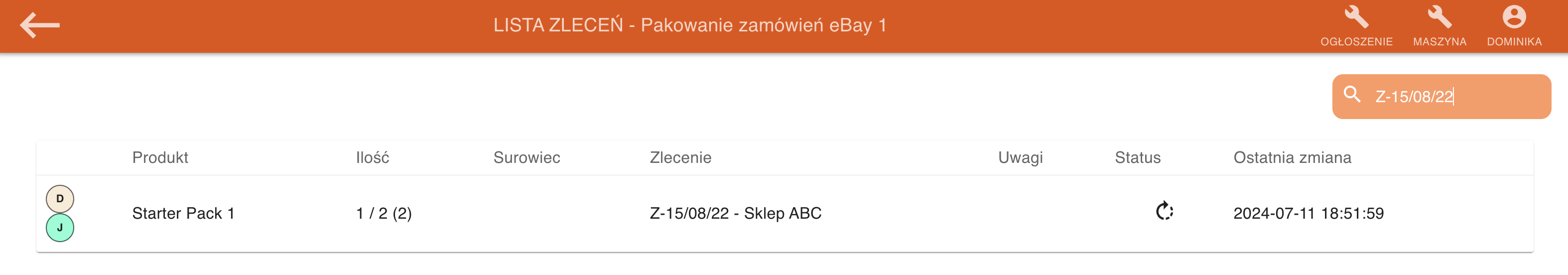1568x275 pixels.
Task: Open order Z-15/08/22 - Sklep ABC
Action: click(x=735, y=214)
